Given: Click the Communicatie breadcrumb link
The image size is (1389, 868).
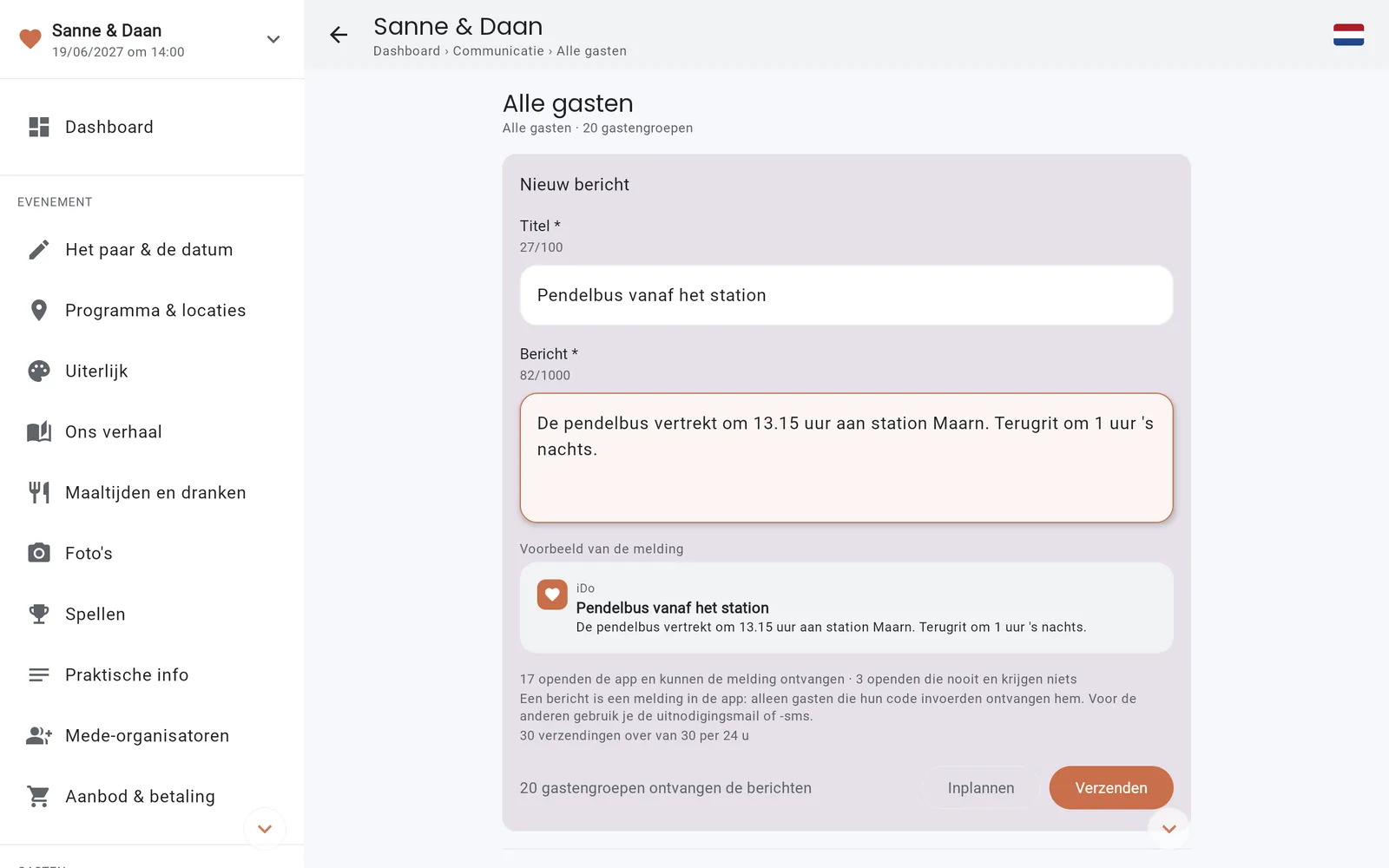Looking at the screenshot, I should pos(498,51).
